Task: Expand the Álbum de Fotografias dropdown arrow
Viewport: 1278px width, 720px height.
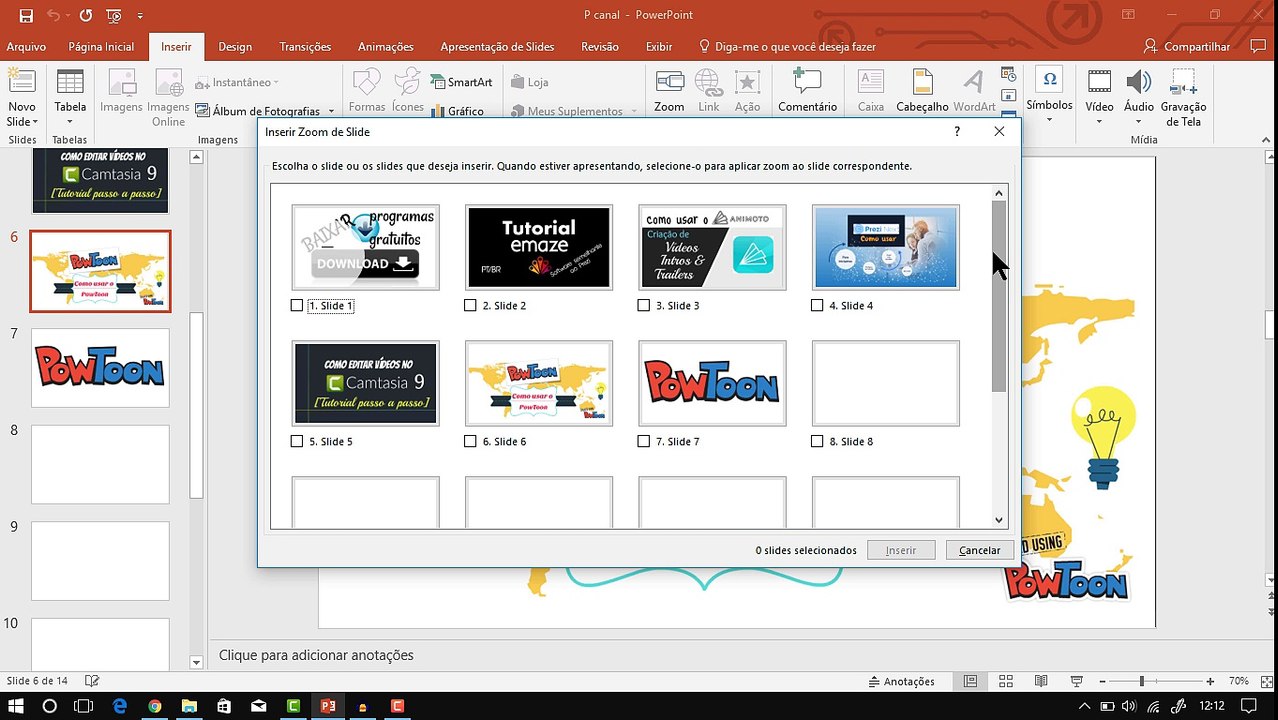Action: [331, 111]
